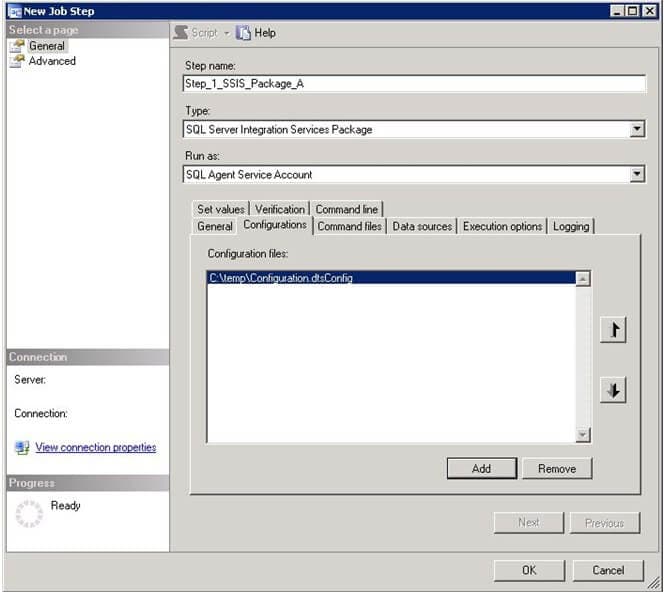Click the Script toolbar icon
Image resolution: width=664 pixels, height=592 pixels.
pos(180,33)
